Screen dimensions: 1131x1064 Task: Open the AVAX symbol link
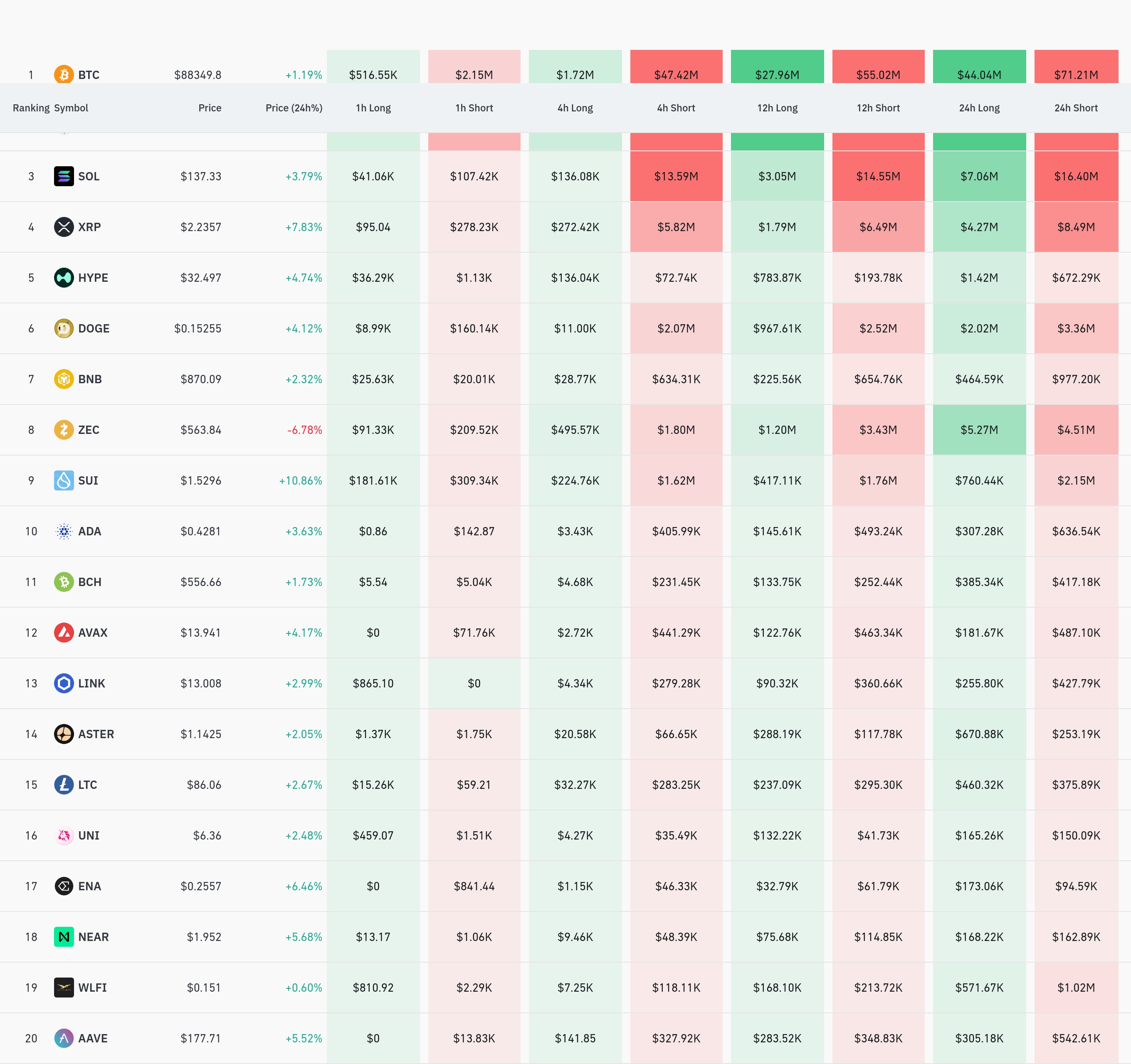(x=93, y=632)
